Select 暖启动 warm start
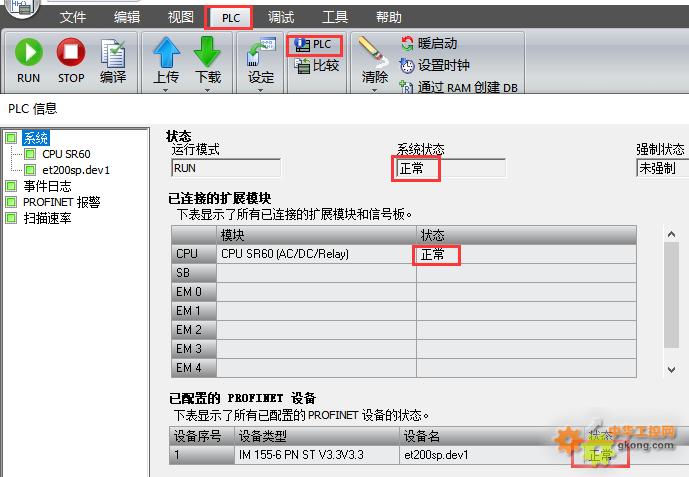The width and height of the screenshot is (689, 477). 429,44
